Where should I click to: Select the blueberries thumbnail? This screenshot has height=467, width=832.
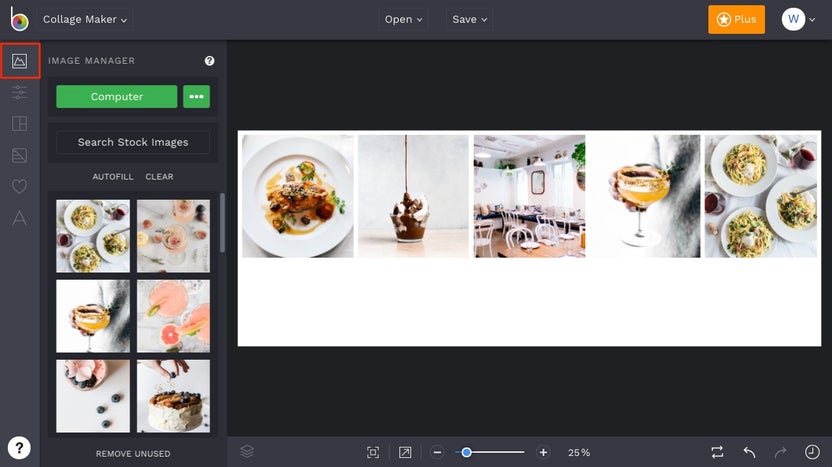[93, 396]
